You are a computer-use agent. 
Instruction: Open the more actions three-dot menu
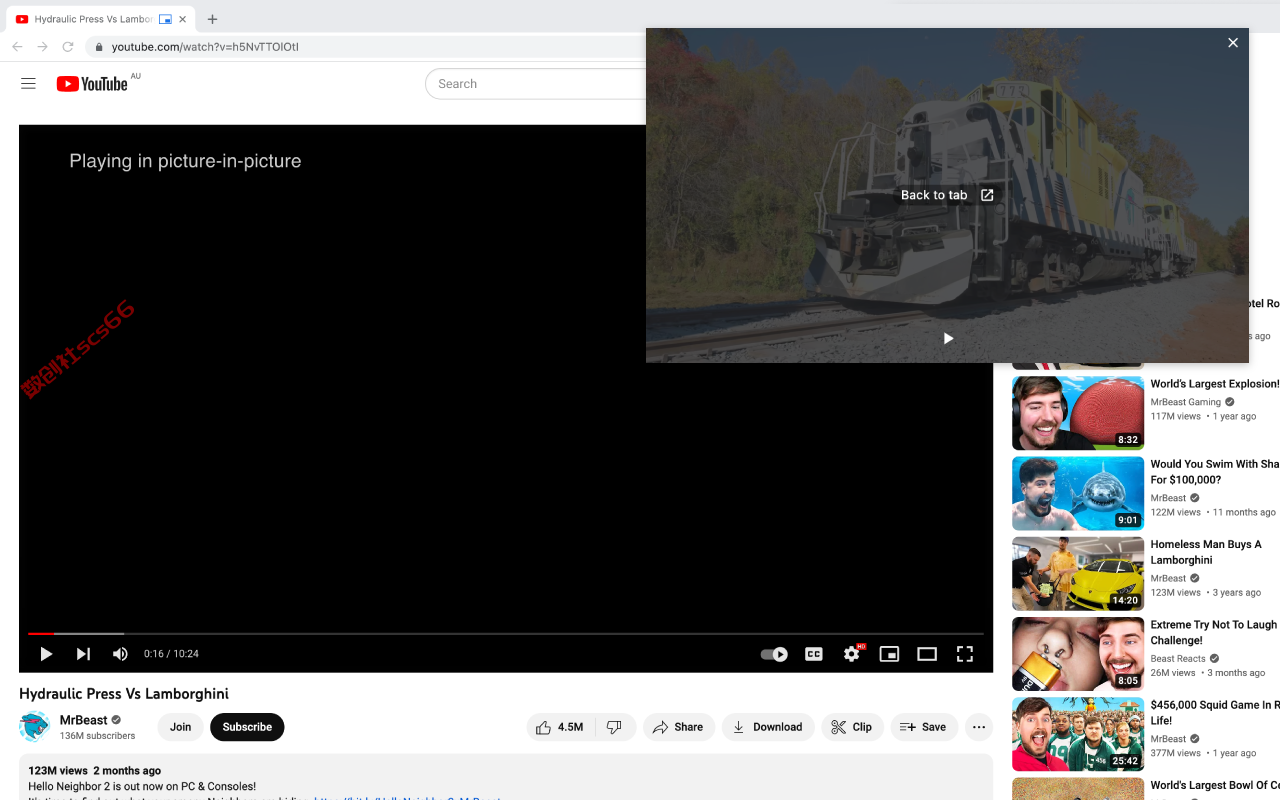[979, 727]
